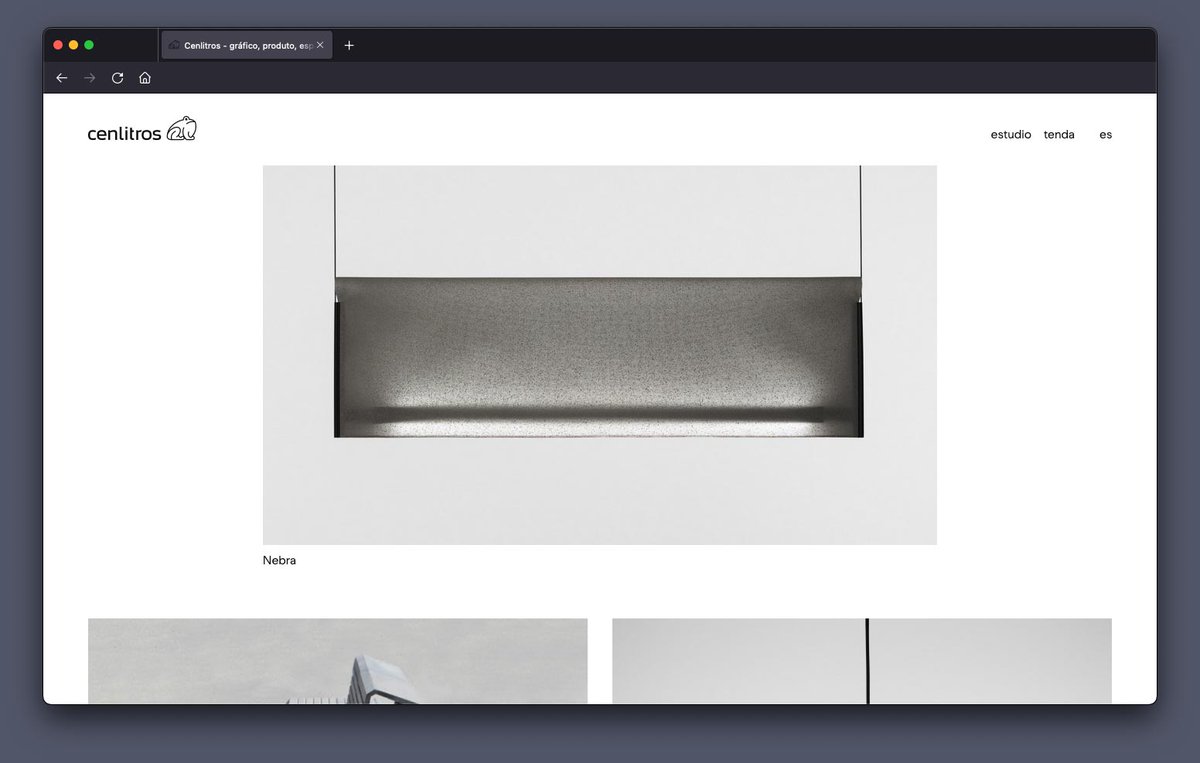Open the tenda shop link
1200x763 pixels.
click(x=1059, y=134)
